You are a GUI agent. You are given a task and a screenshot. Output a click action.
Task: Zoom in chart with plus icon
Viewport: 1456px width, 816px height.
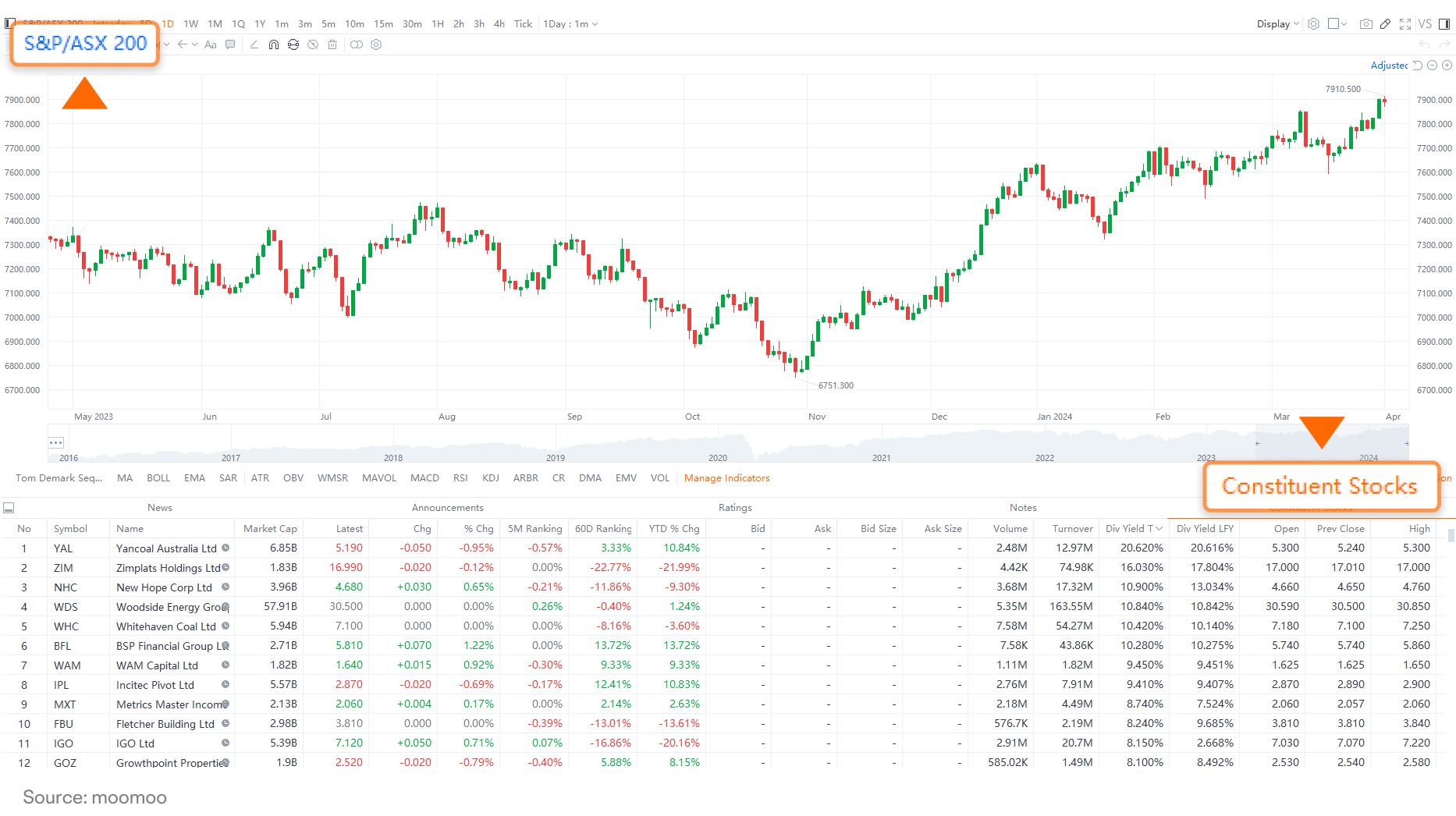coord(1447,66)
